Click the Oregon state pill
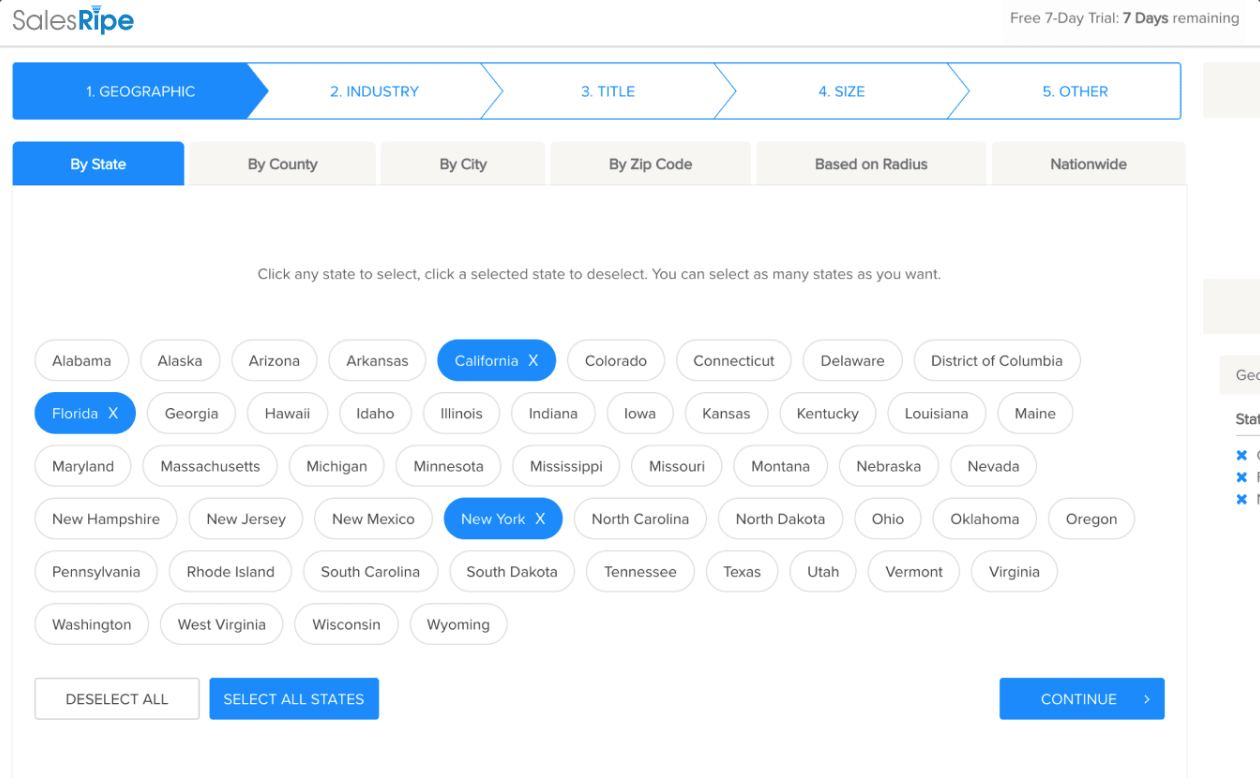The width and height of the screenshot is (1260, 778). pyautogui.click(x=1091, y=519)
